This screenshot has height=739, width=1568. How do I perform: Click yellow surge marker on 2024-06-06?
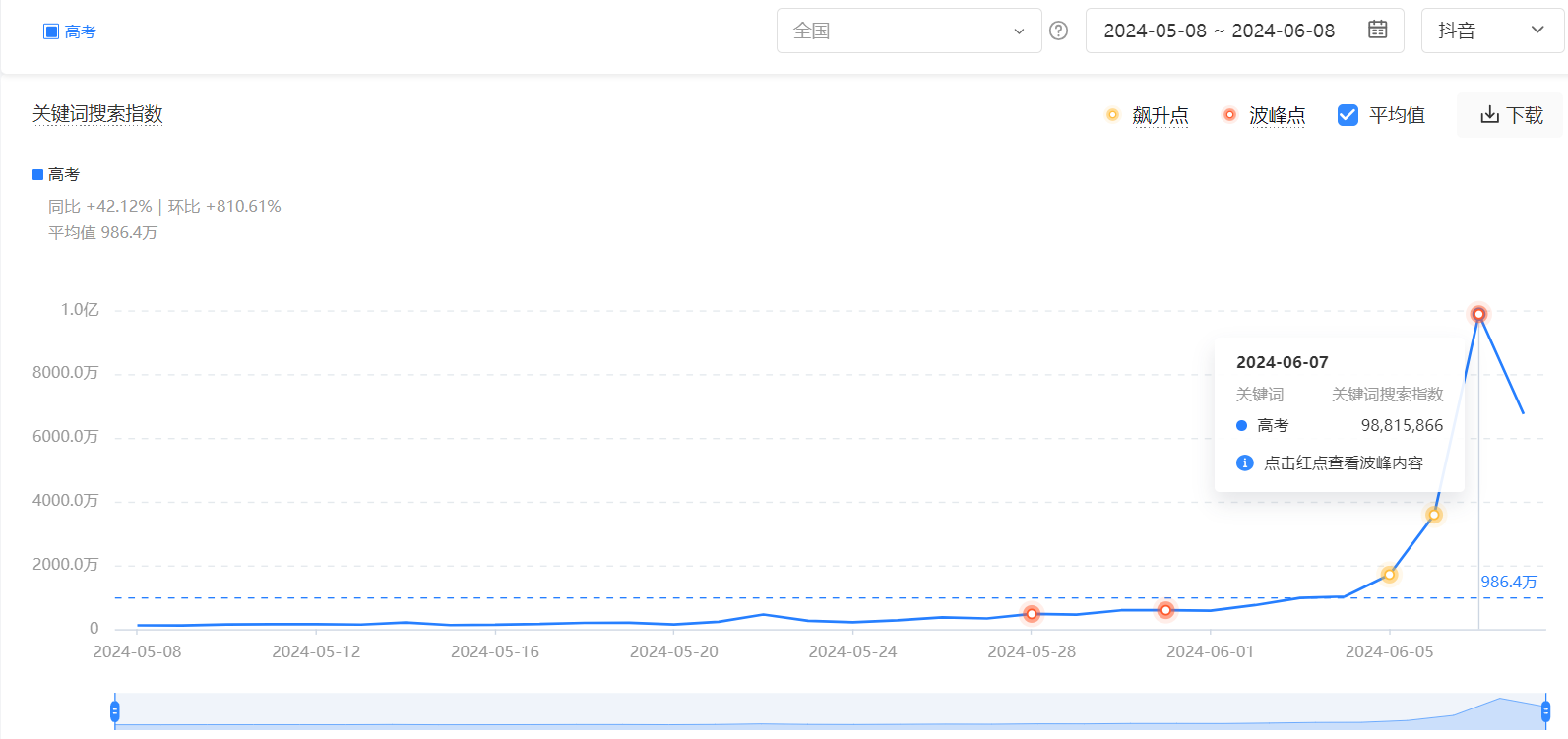tap(1433, 515)
